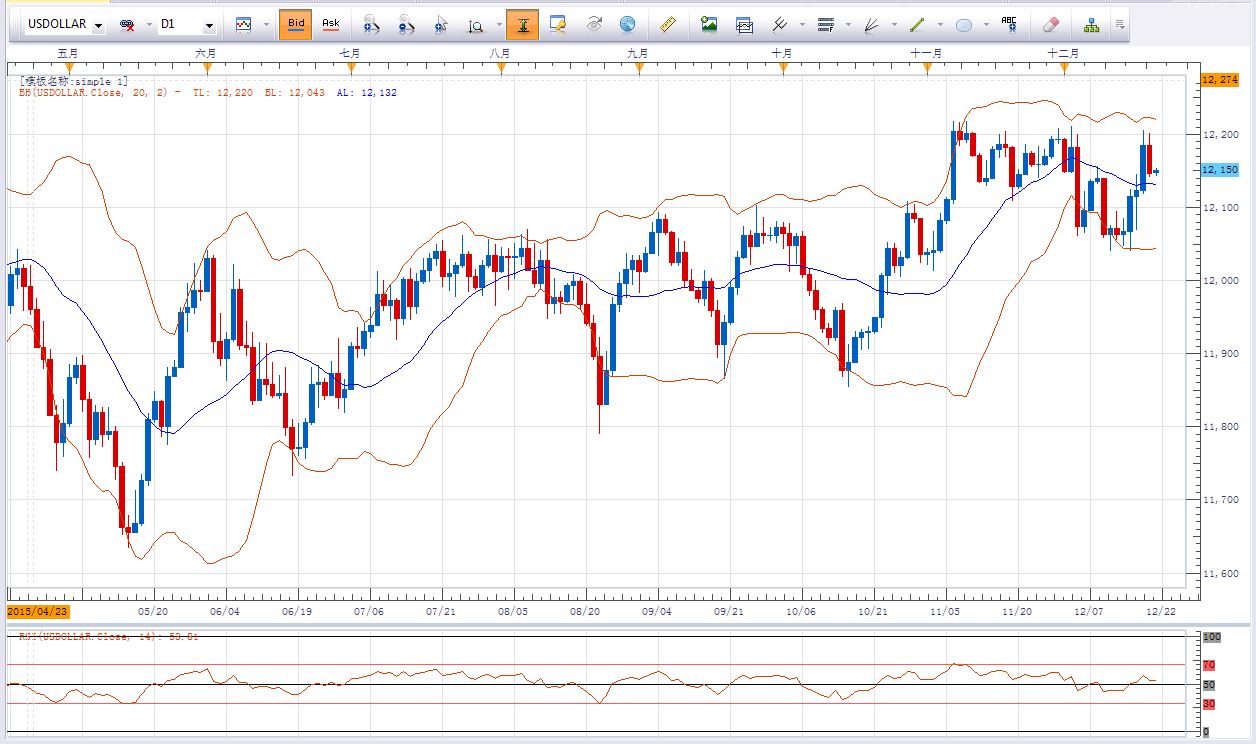Click the 九月 month marker triangle

coord(638,67)
